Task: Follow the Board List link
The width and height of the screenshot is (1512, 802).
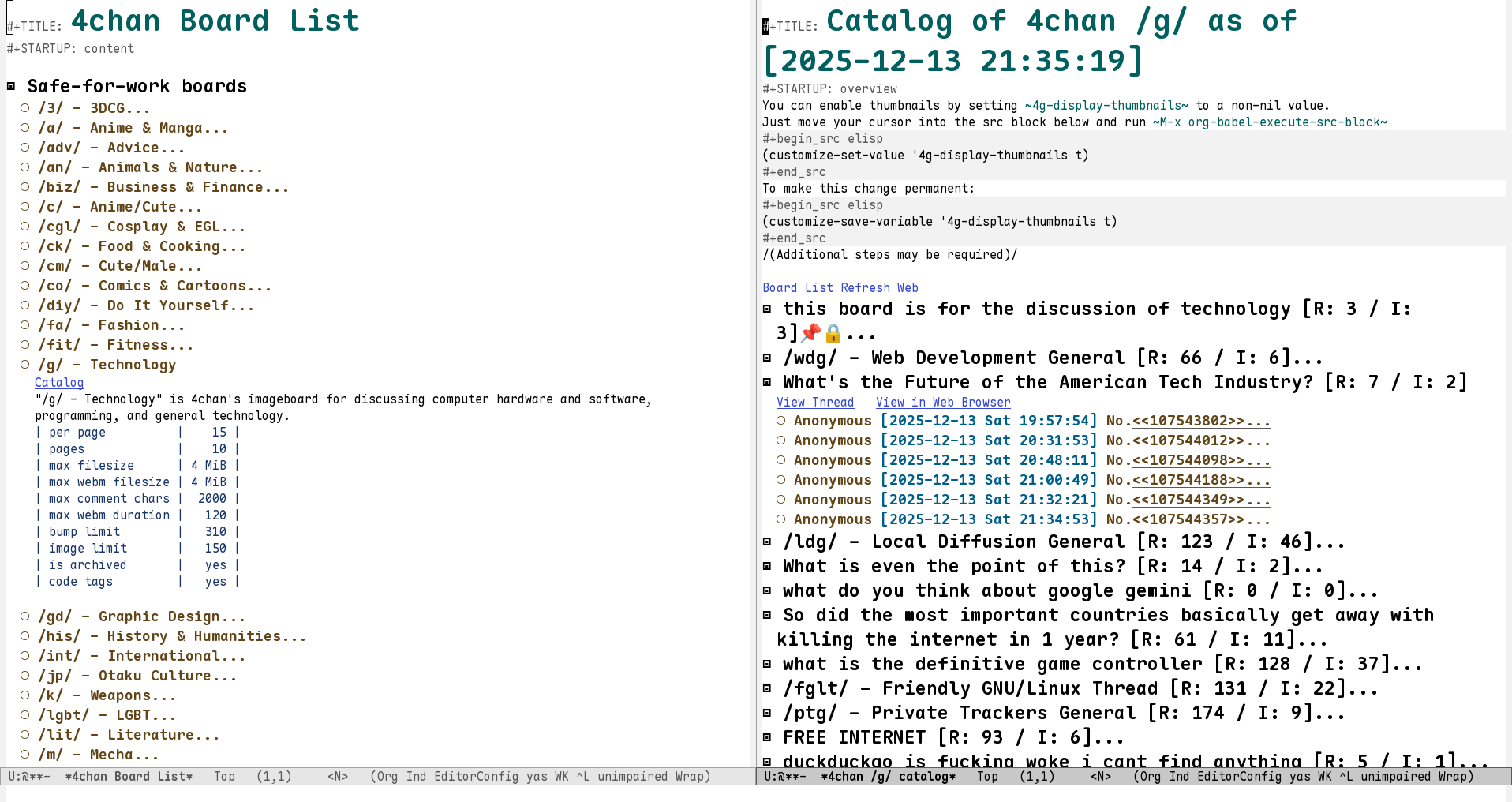Action: coord(798,288)
